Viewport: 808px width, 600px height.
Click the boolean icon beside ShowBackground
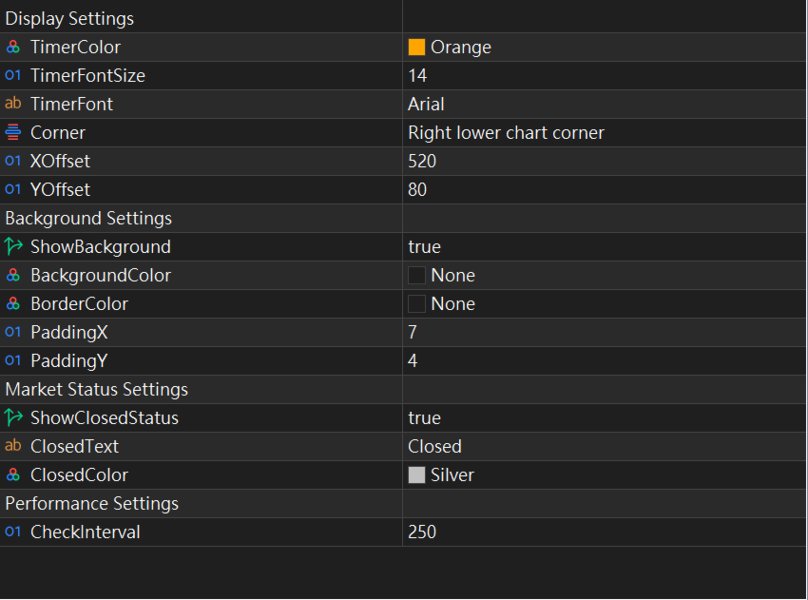(x=13, y=246)
